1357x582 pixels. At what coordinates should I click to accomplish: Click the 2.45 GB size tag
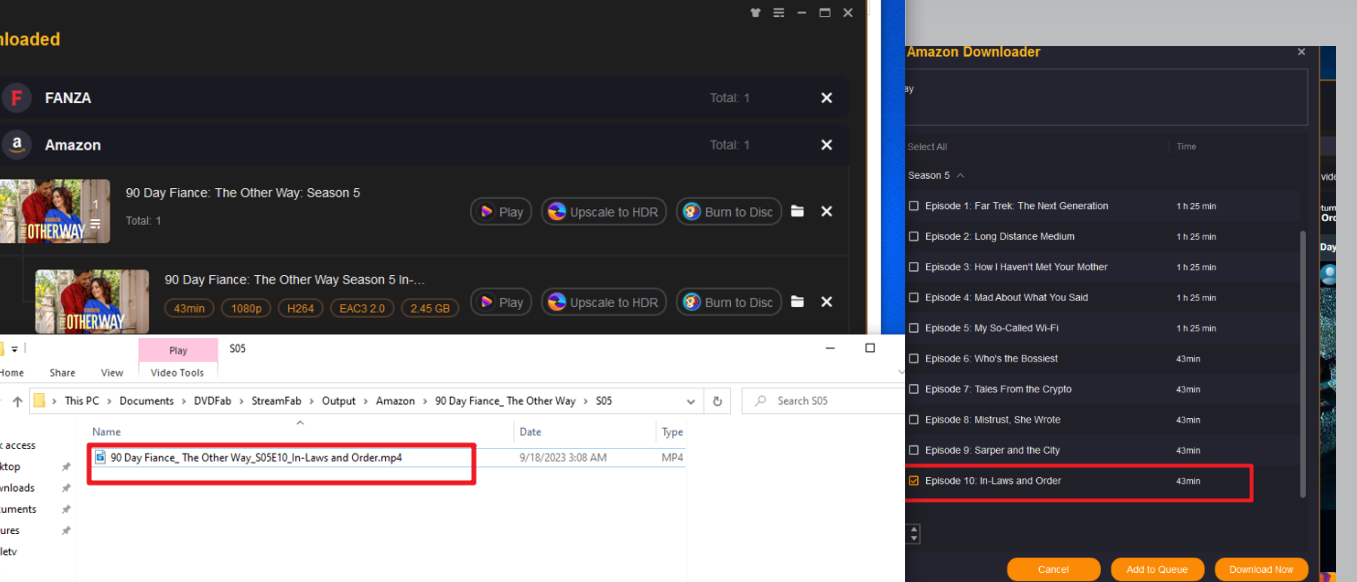(x=430, y=308)
